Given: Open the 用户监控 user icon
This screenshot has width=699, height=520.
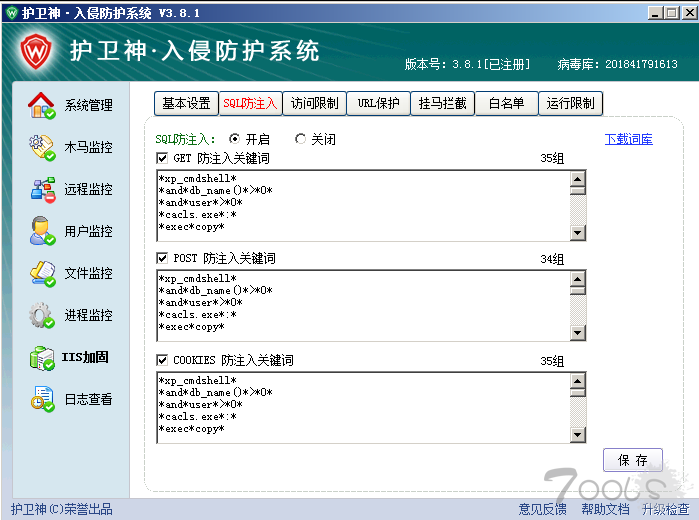Looking at the screenshot, I should click(x=42, y=231).
